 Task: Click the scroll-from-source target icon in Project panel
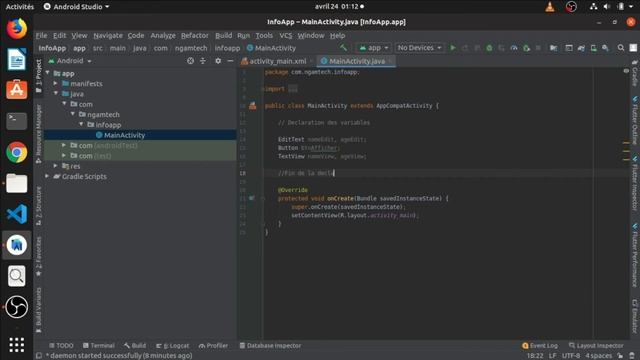click(x=190, y=61)
